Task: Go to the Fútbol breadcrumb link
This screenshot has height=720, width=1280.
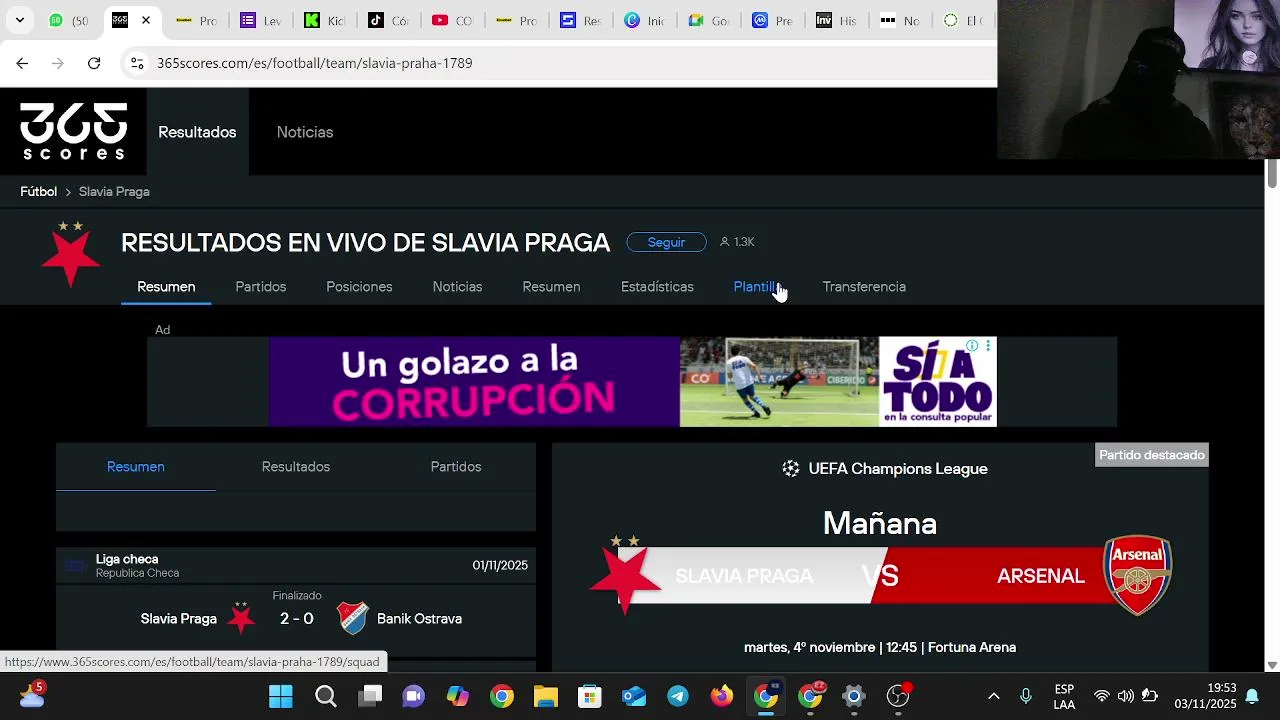Action: point(39,191)
